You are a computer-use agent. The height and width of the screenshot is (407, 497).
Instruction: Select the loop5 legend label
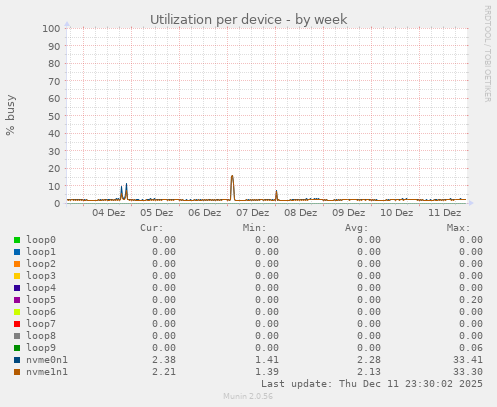(x=41, y=300)
